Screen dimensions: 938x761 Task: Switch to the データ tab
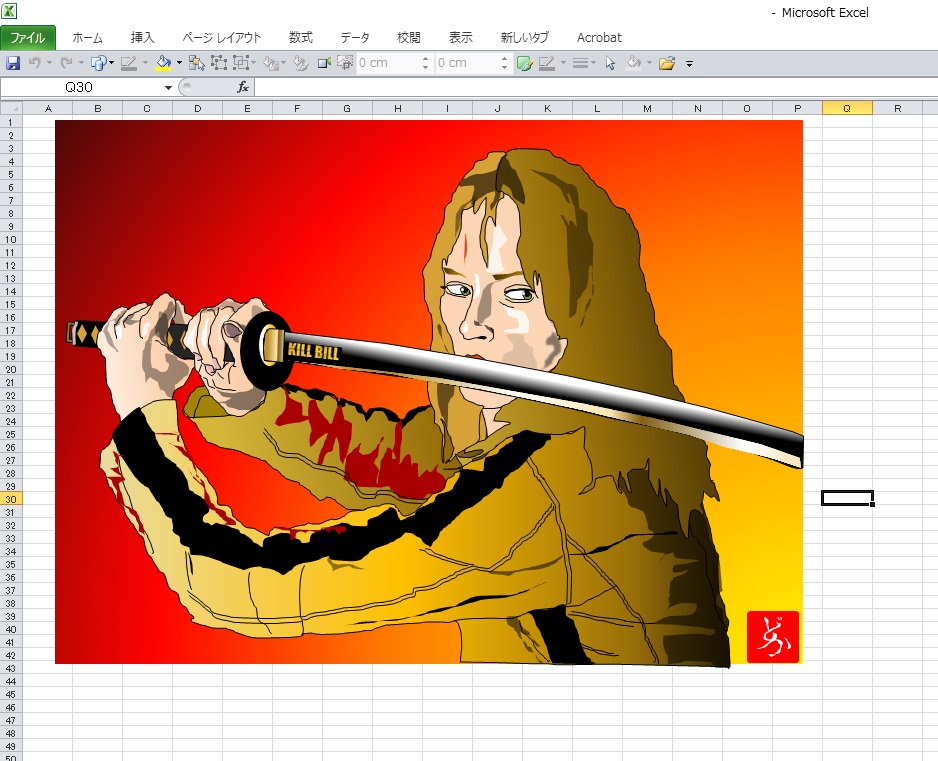tap(355, 38)
